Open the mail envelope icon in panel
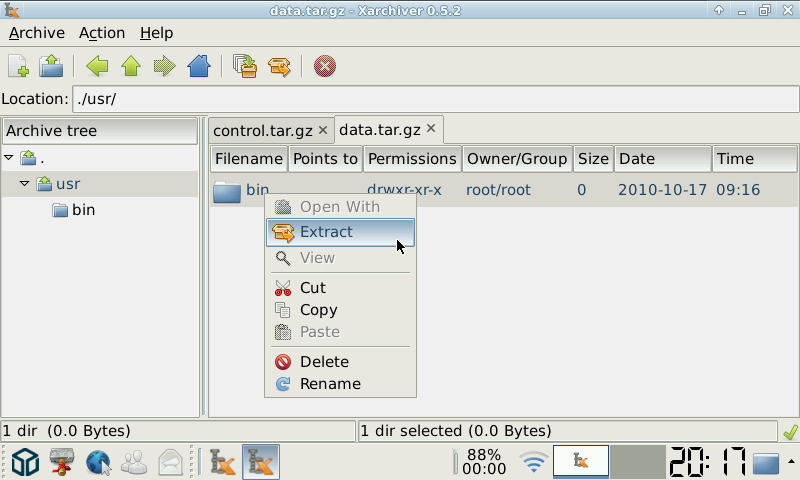The width and height of the screenshot is (800, 480). [x=170, y=462]
